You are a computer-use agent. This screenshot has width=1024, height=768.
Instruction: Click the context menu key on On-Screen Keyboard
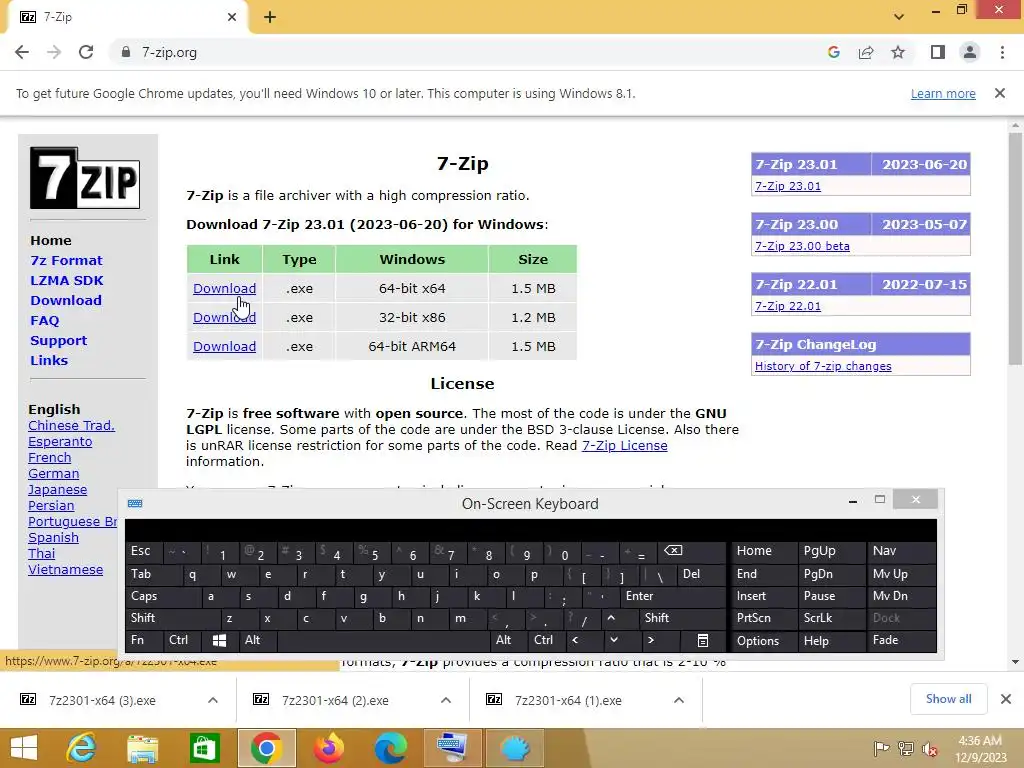coord(703,641)
